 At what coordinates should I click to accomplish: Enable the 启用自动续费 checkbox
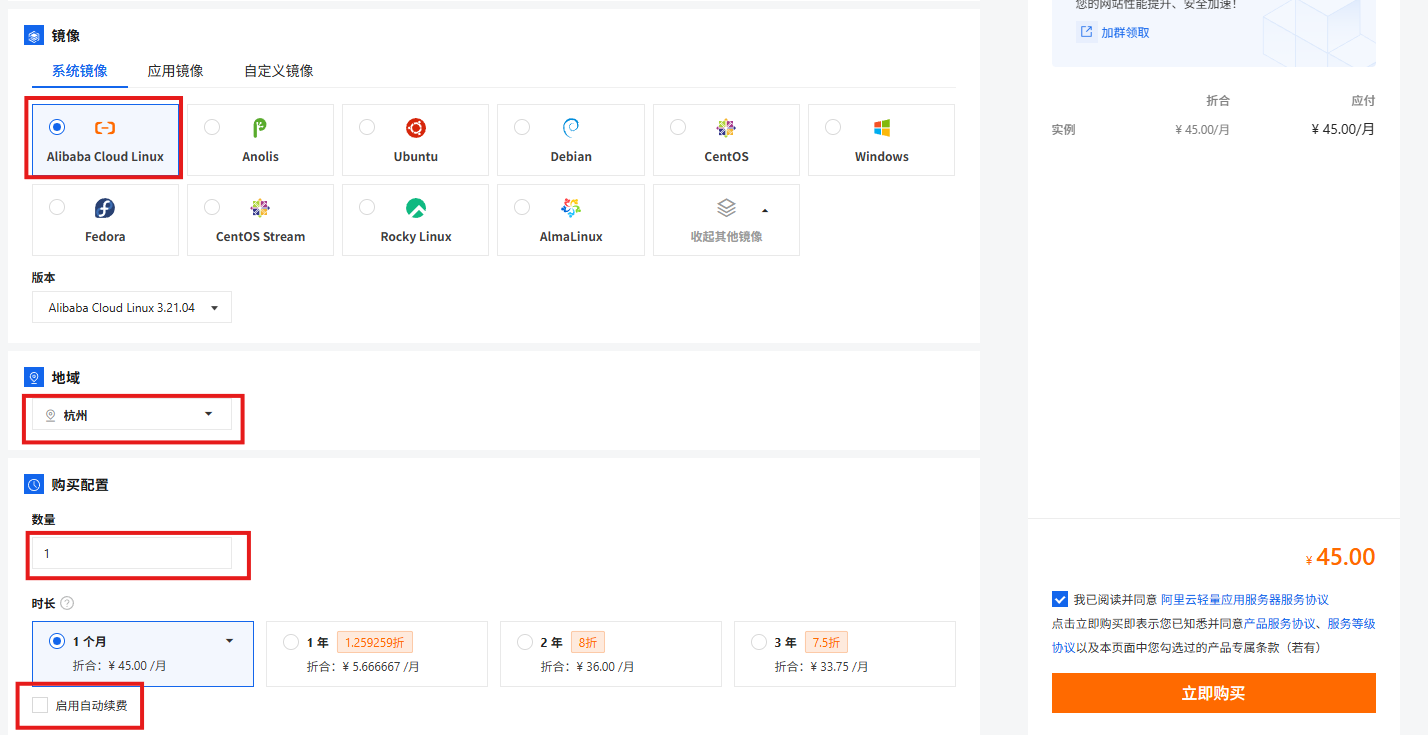tap(40, 705)
